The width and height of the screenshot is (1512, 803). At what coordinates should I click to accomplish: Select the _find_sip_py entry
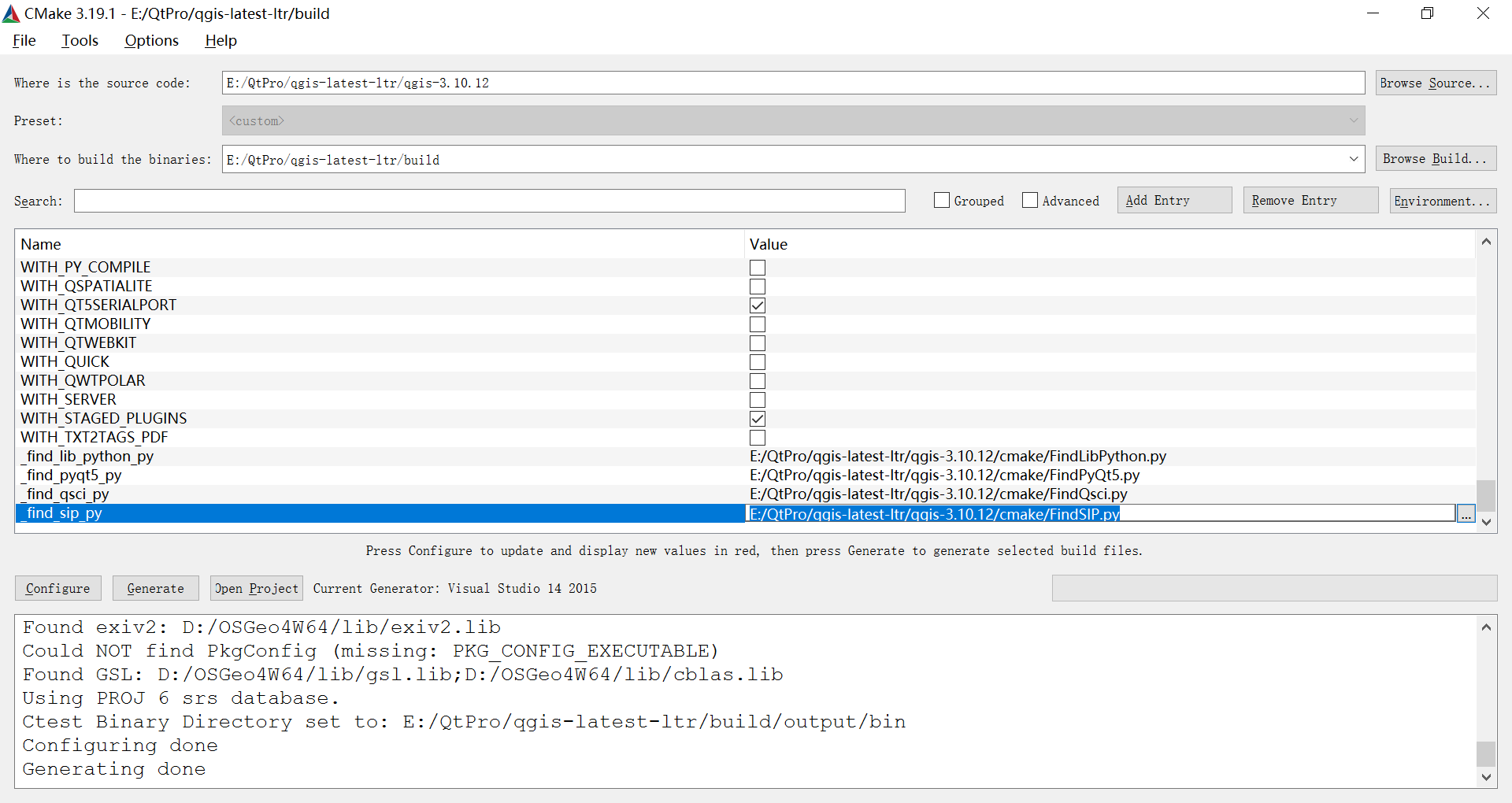[380, 513]
